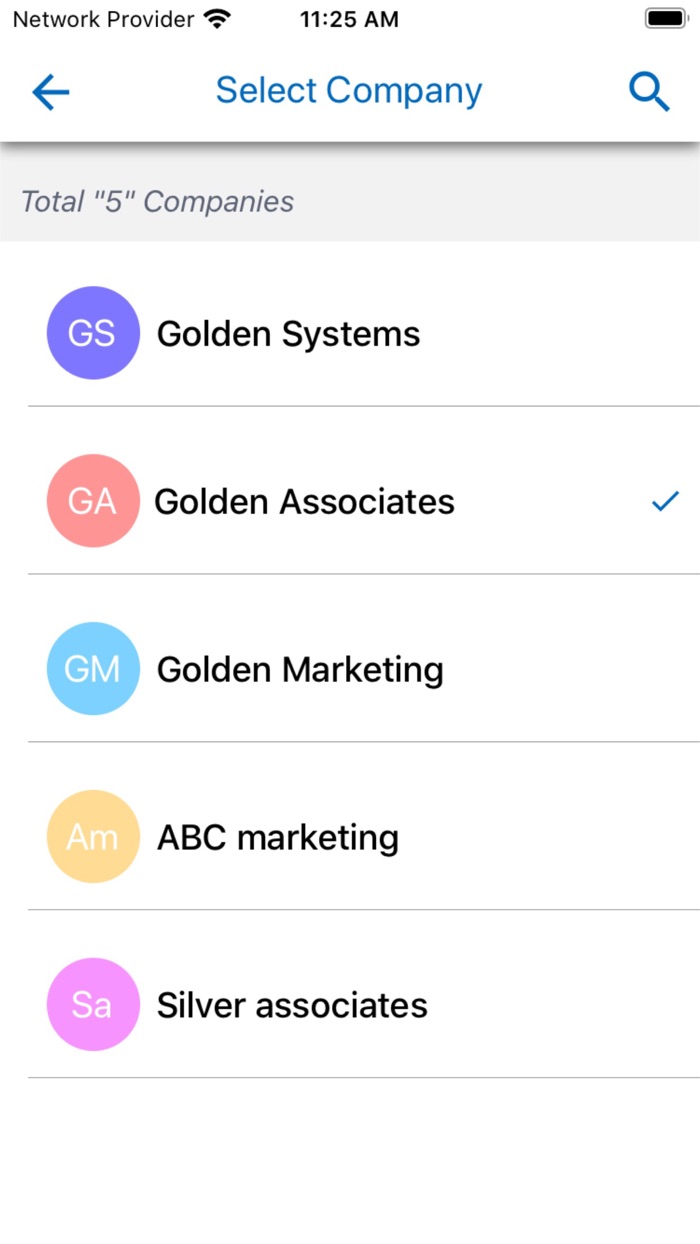Open the search magnifier icon
This screenshot has height=1244, width=700.
[649, 92]
